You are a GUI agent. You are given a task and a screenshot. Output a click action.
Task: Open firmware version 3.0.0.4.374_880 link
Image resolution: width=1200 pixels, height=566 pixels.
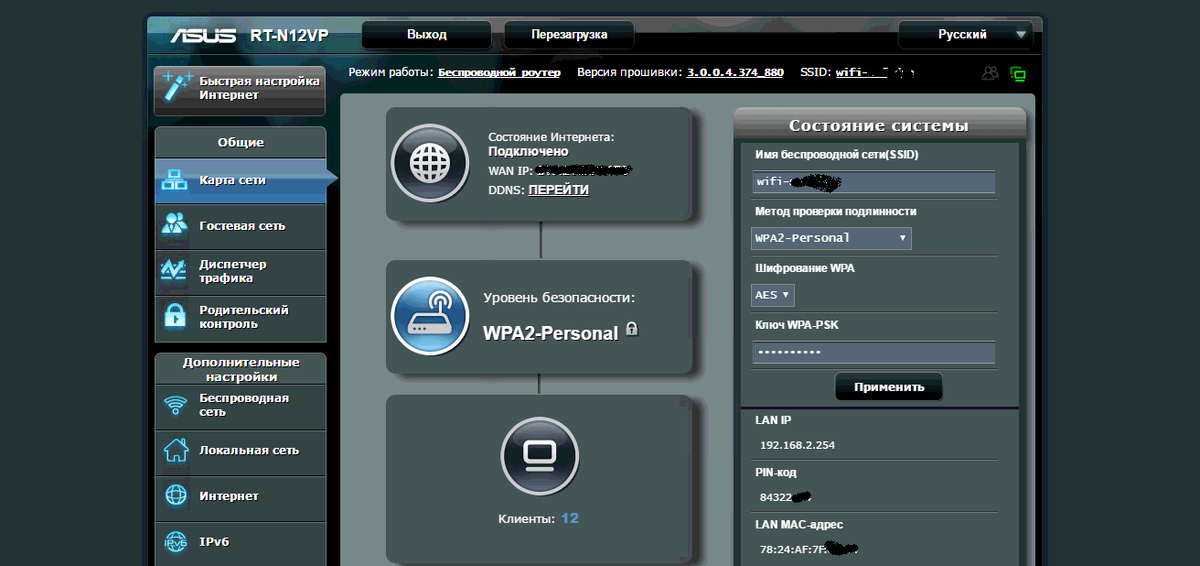point(735,73)
